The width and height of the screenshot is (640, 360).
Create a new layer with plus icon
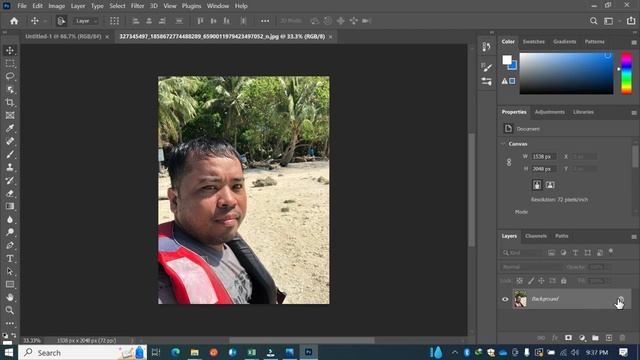pos(609,338)
